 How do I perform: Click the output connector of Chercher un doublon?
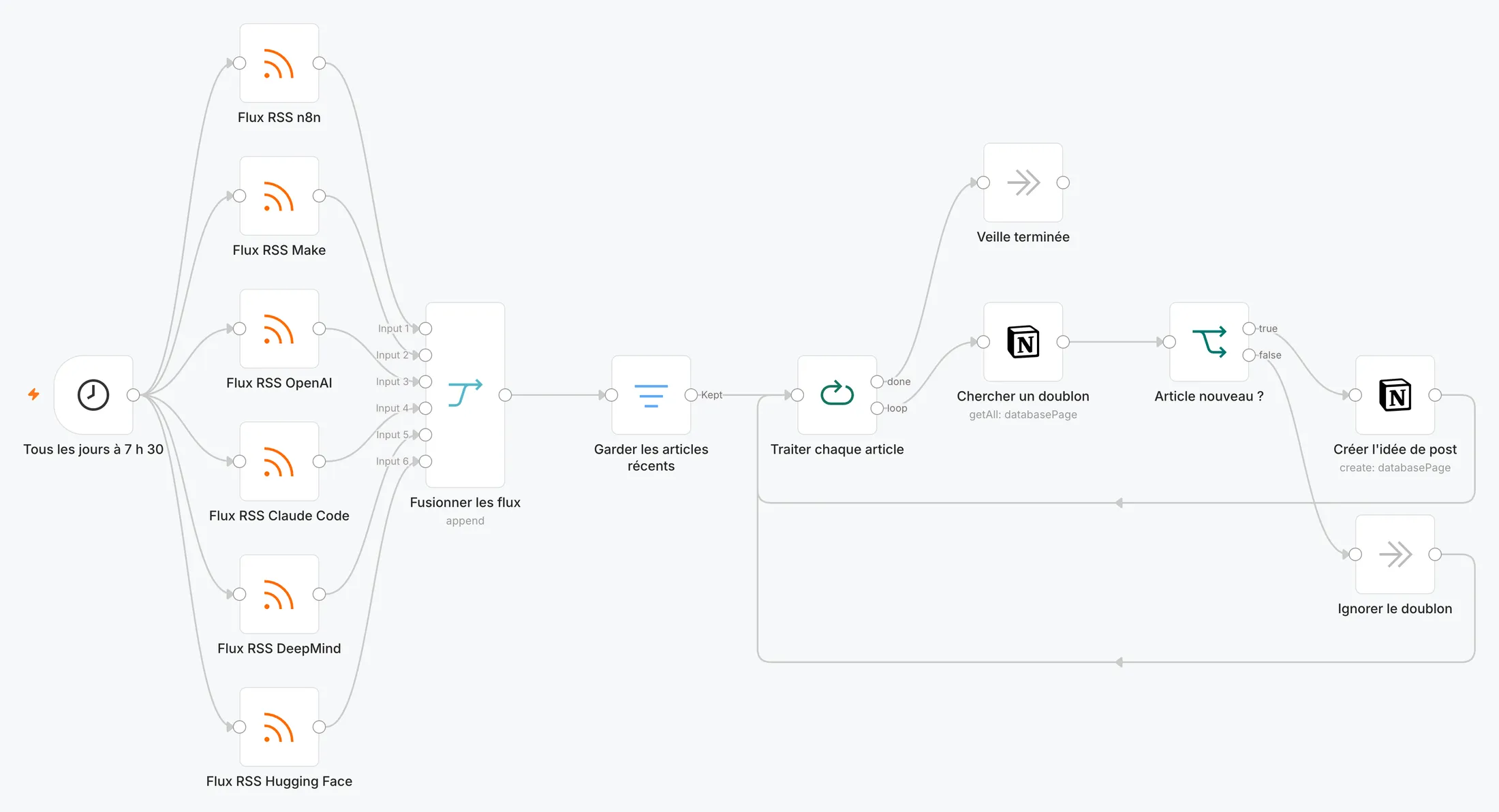click(x=1063, y=342)
